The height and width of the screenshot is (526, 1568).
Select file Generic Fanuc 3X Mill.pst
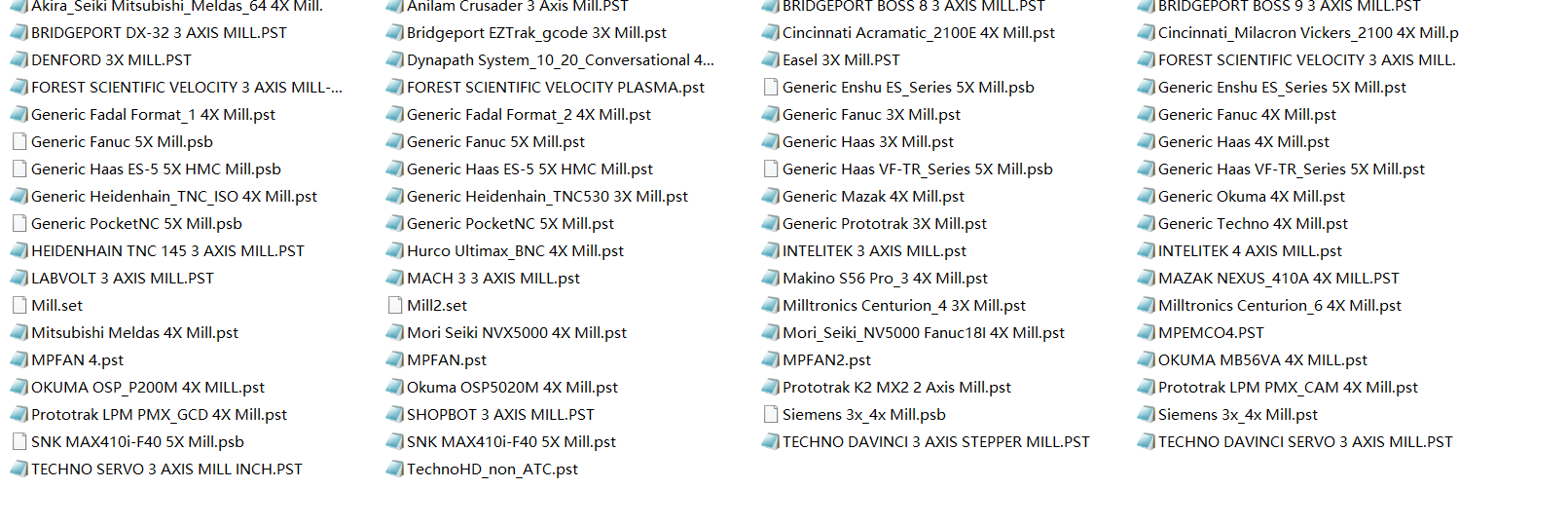click(x=871, y=114)
